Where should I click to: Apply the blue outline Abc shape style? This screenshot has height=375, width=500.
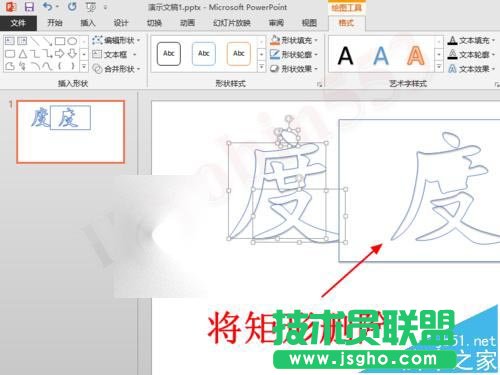pyautogui.click(x=204, y=54)
